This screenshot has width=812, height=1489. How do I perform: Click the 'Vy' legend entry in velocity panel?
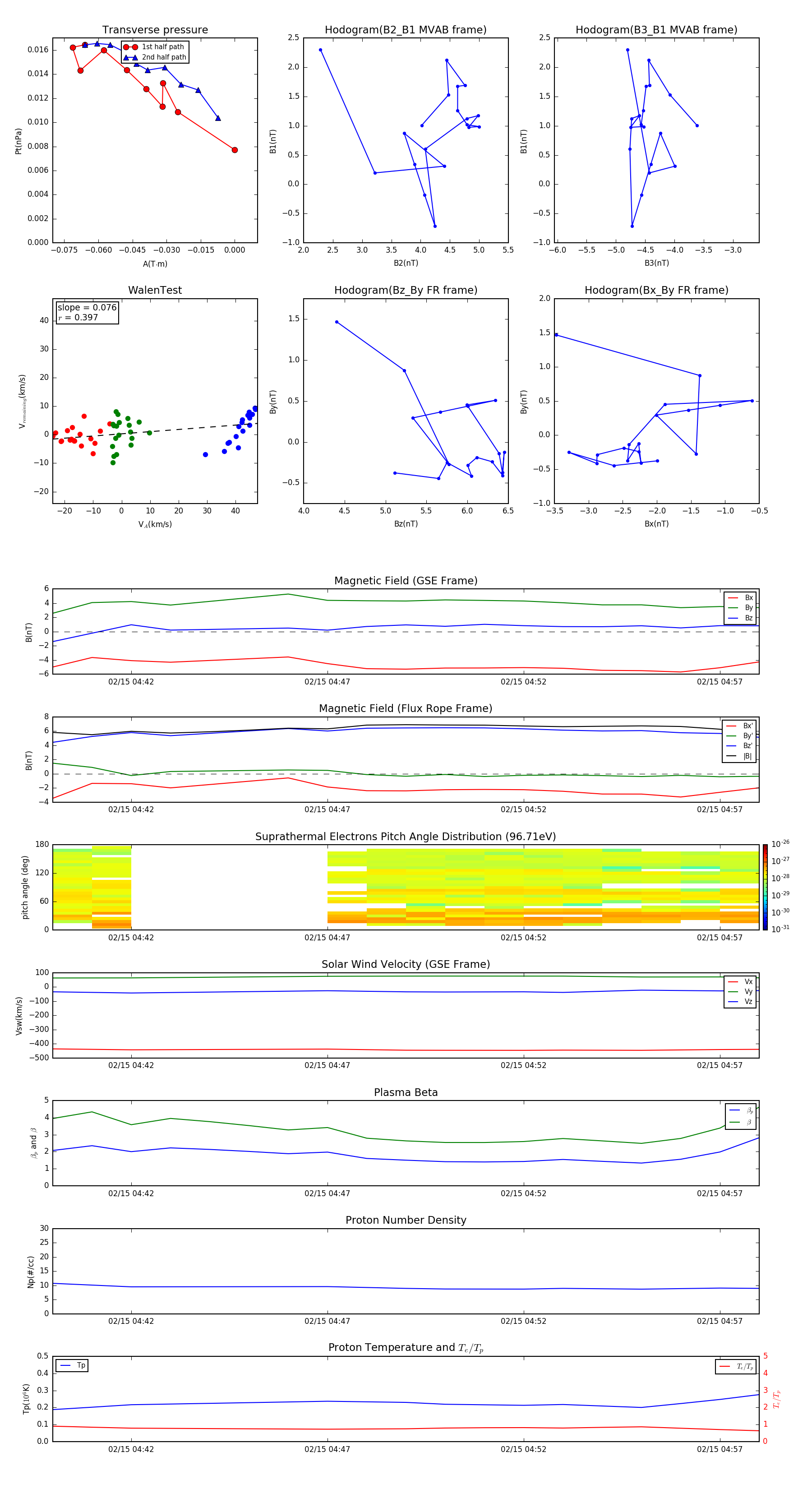tap(740, 991)
